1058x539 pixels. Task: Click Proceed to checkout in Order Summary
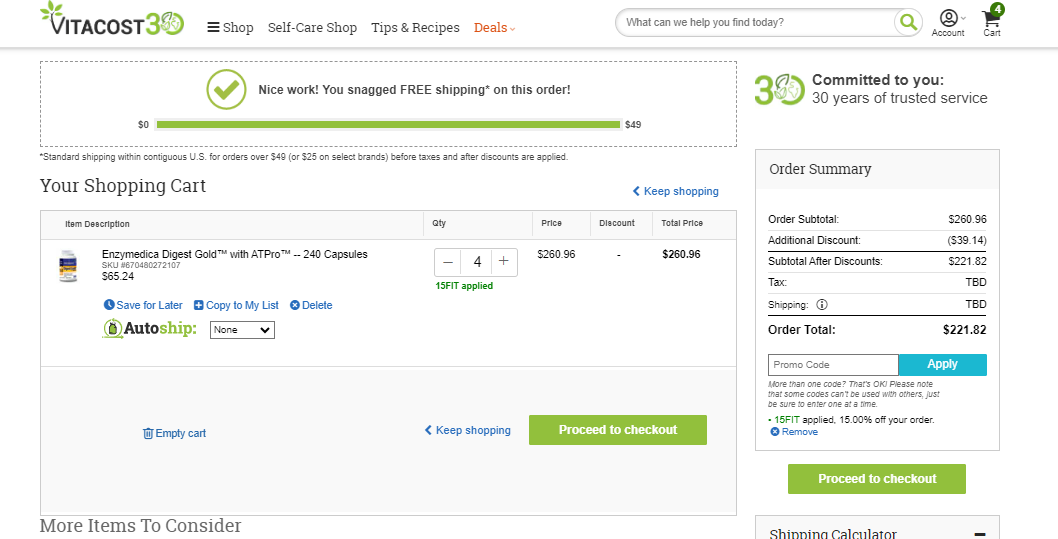(876, 479)
